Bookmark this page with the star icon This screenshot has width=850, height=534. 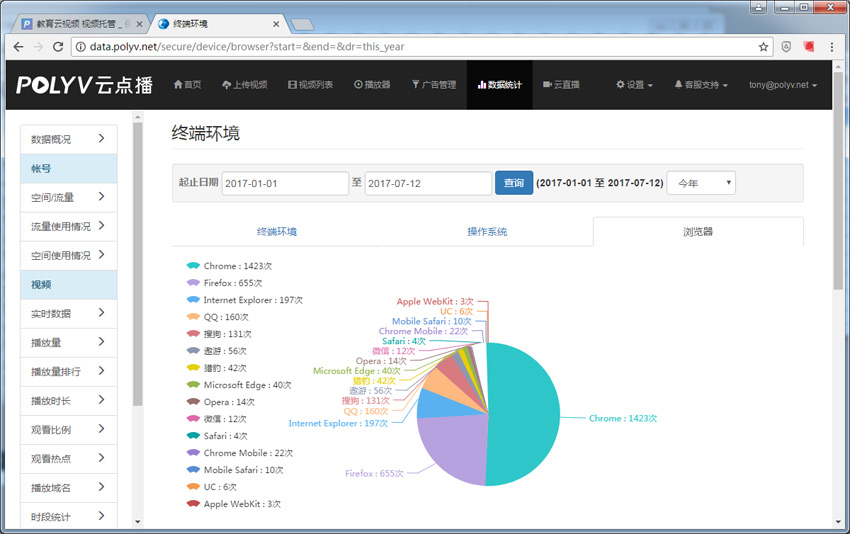[763, 47]
